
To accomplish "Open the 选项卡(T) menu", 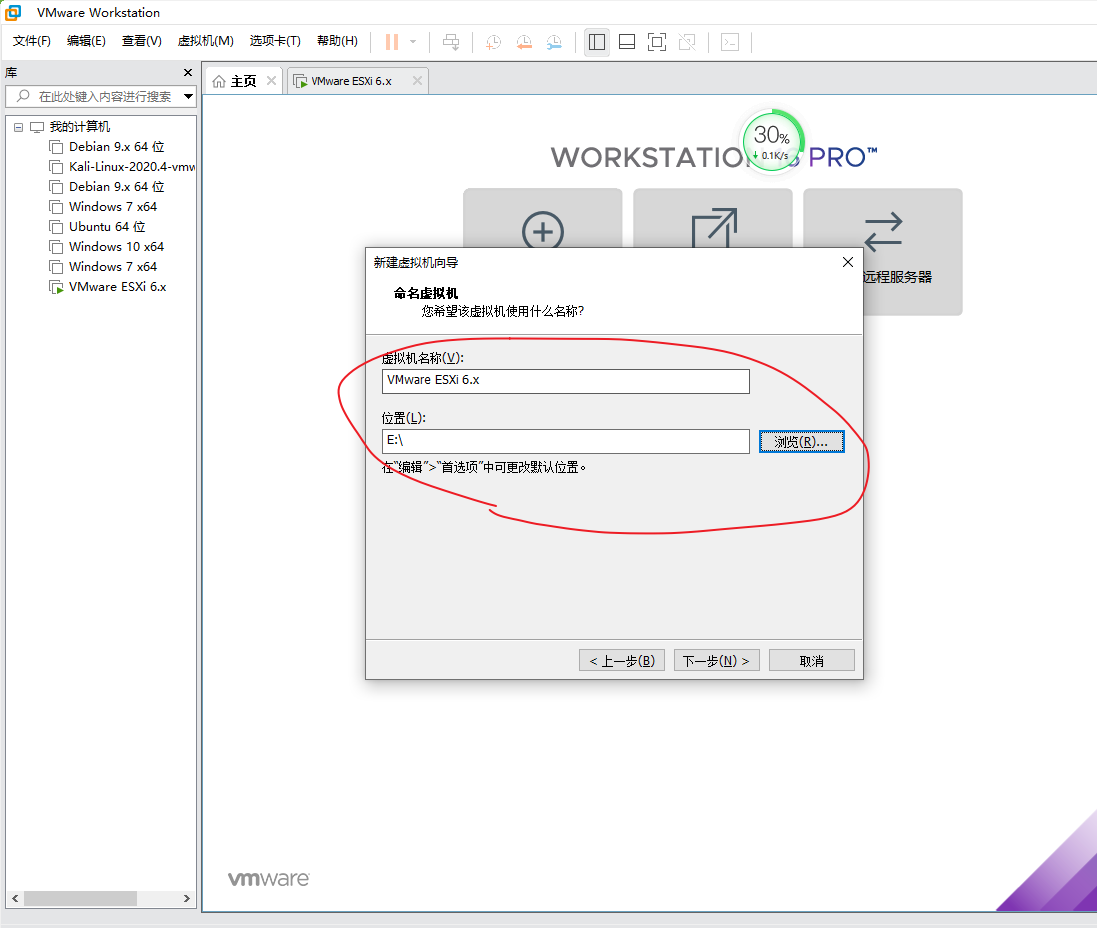I will coord(275,41).
